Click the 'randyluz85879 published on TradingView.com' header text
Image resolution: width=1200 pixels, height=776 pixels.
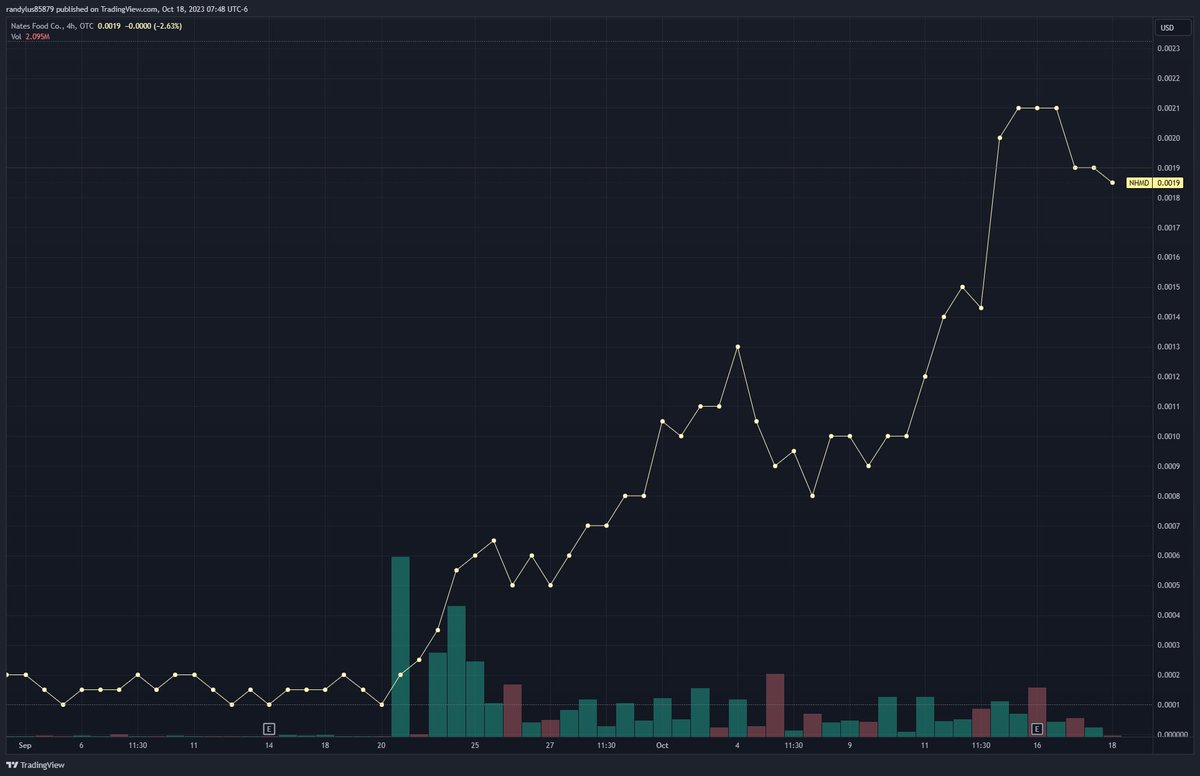click(80, 9)
